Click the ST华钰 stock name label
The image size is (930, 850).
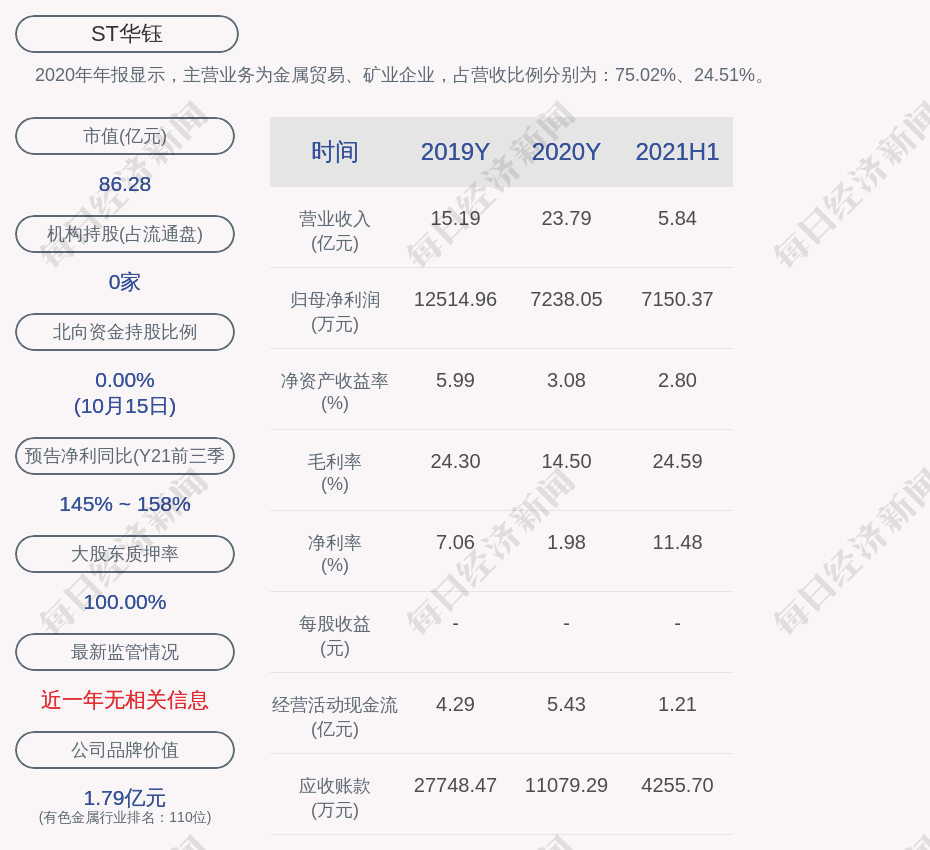tap(126, 34)
